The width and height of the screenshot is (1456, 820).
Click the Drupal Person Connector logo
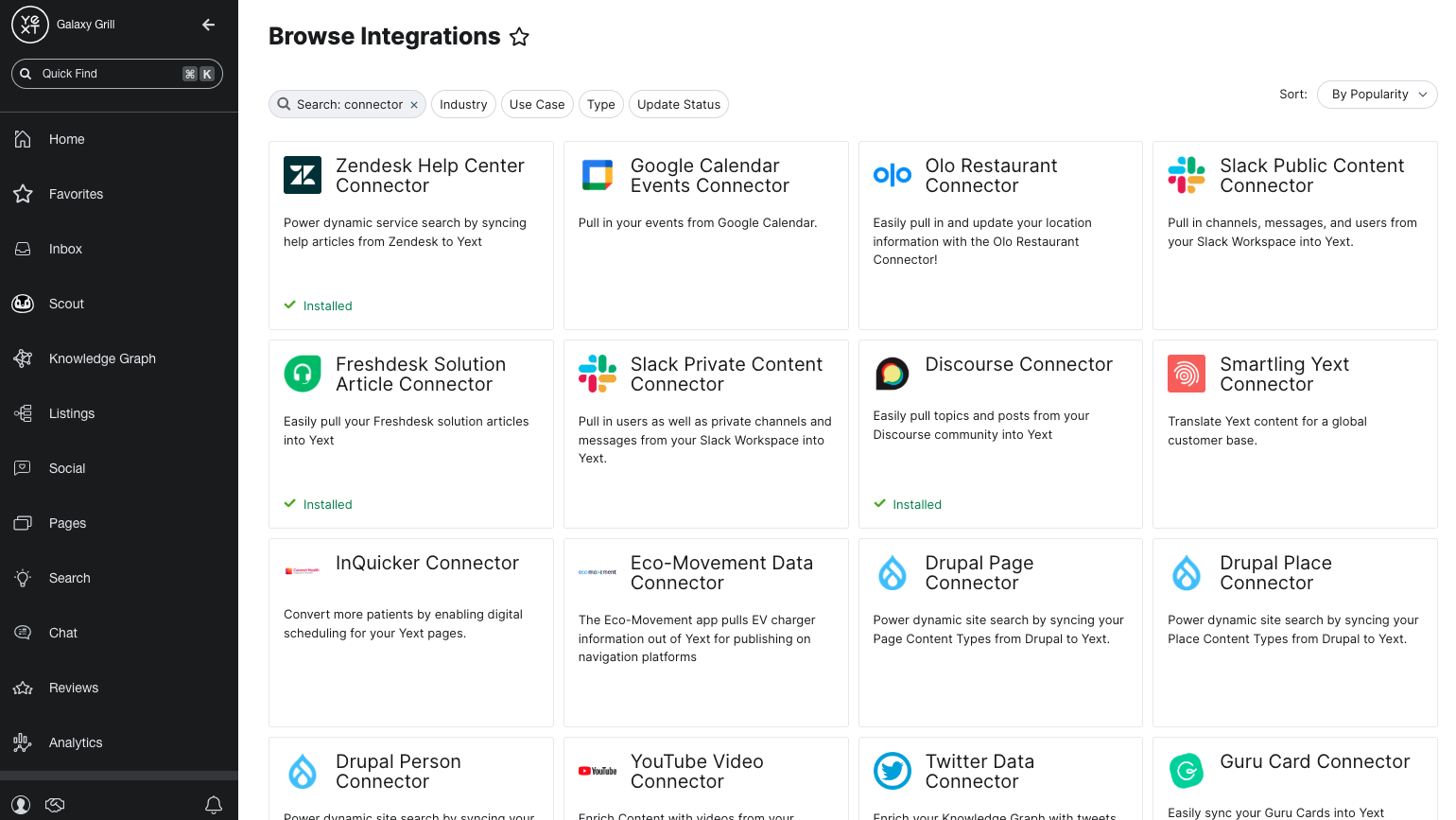point(303,771)
